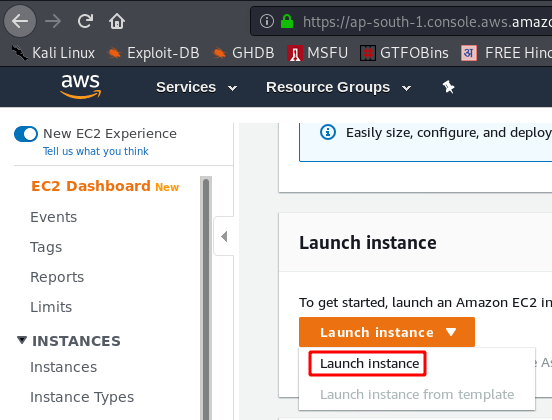Open the Exploit-DB bookmark

153,53
